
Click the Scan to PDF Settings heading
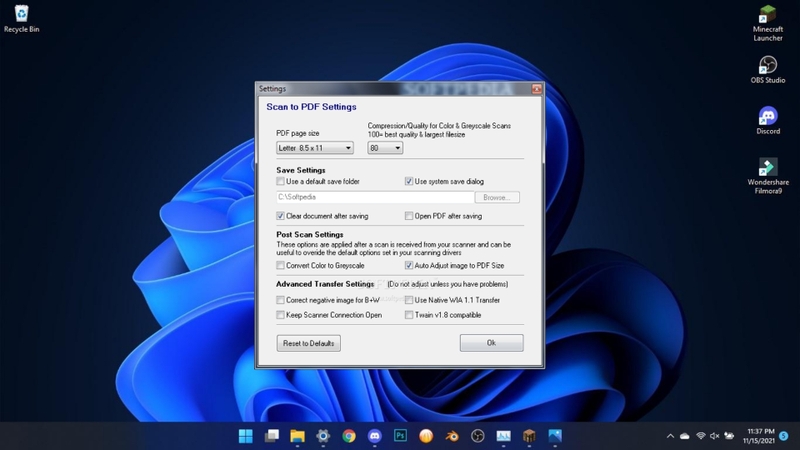point(311,107)
